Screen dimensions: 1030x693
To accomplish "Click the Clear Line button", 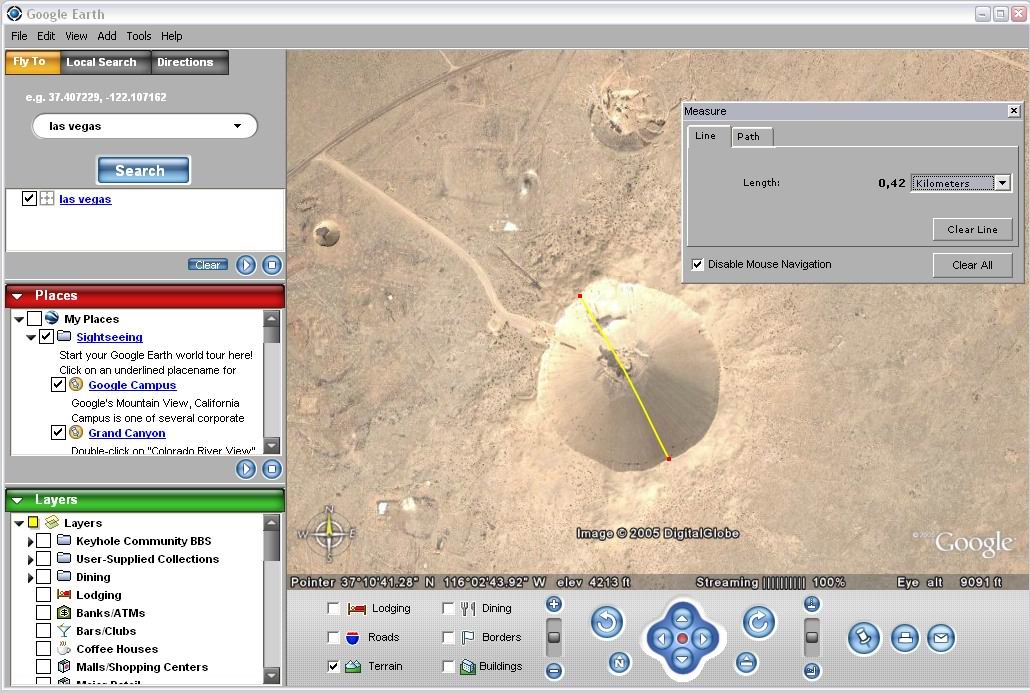I will pos(972,229).
